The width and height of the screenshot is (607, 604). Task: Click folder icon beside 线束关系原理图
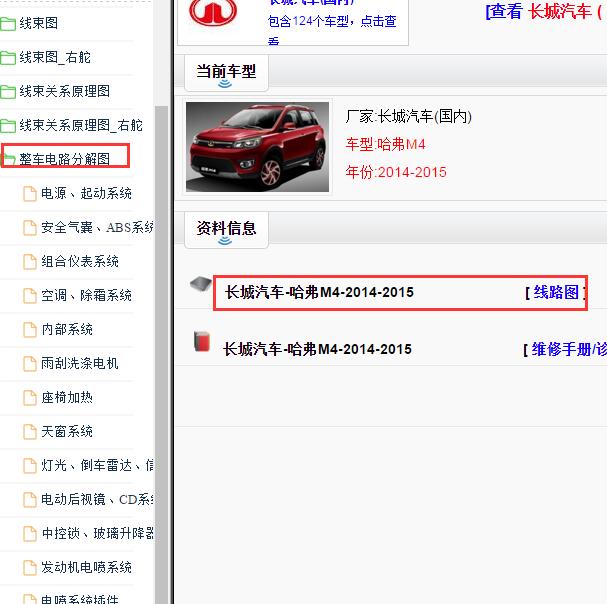[x=8, y=92]
